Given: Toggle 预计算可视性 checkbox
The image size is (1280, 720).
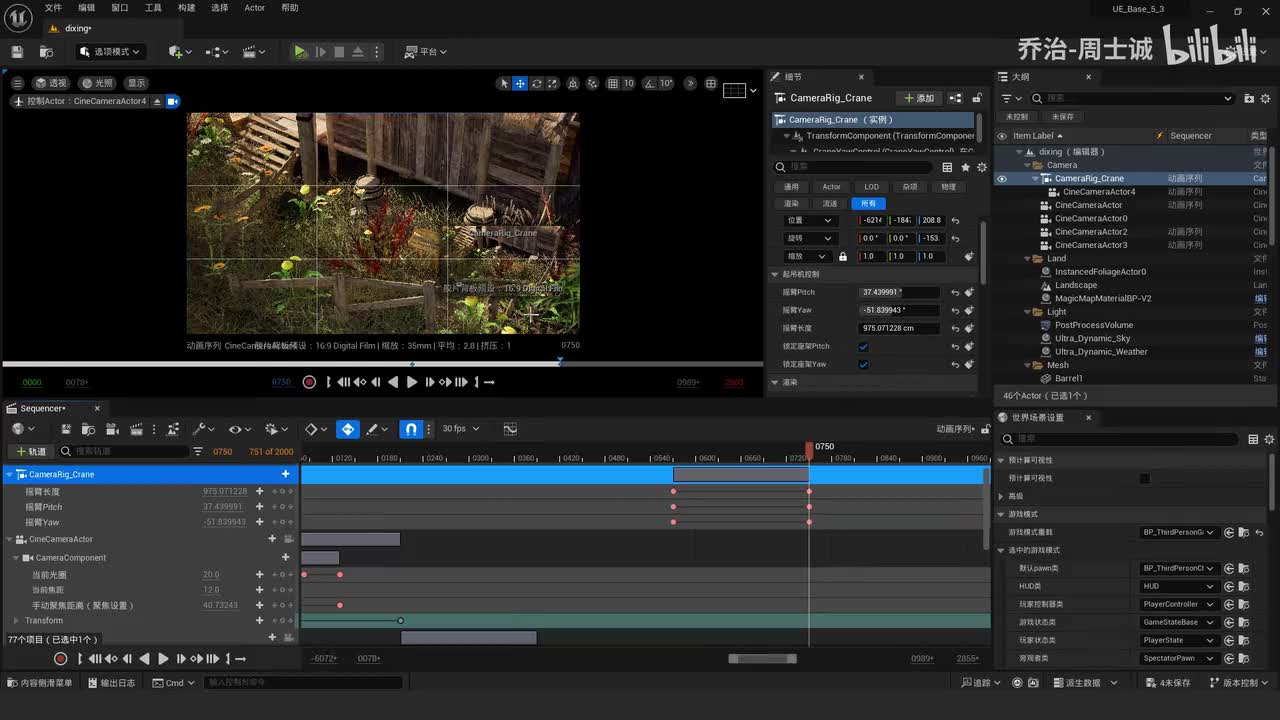Looking at the screenshot, I should click(x=1145, y=478).
